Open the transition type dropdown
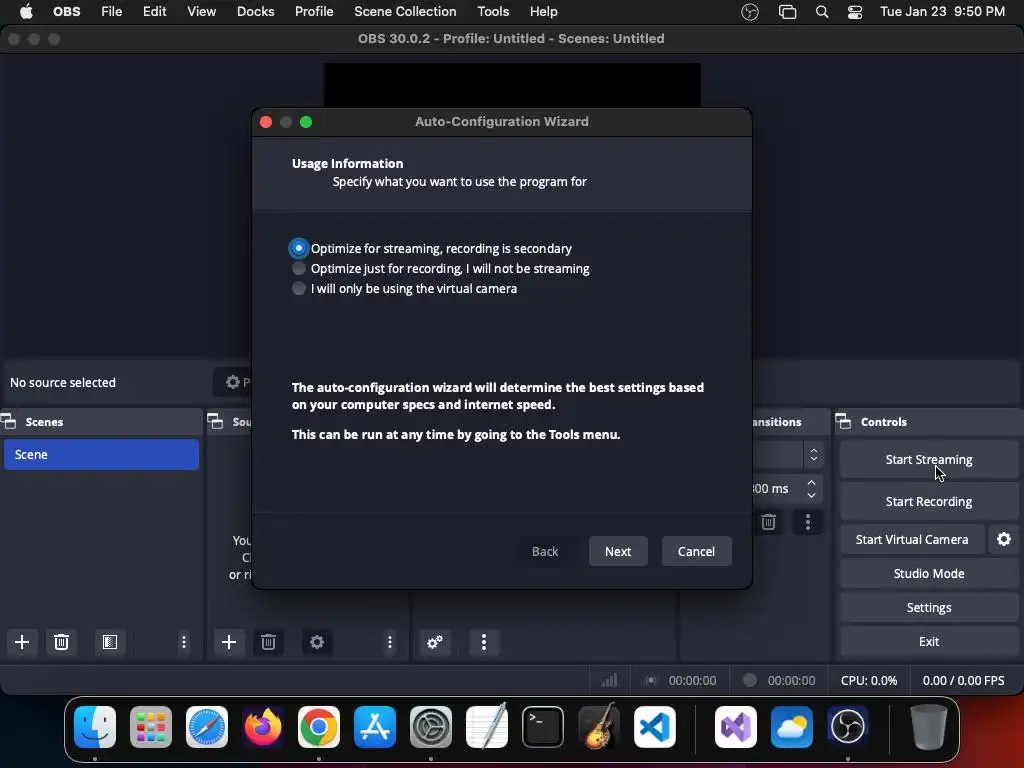Image resolution: width=1024 pixels, height=768 pixels. (x=787, y=455)
